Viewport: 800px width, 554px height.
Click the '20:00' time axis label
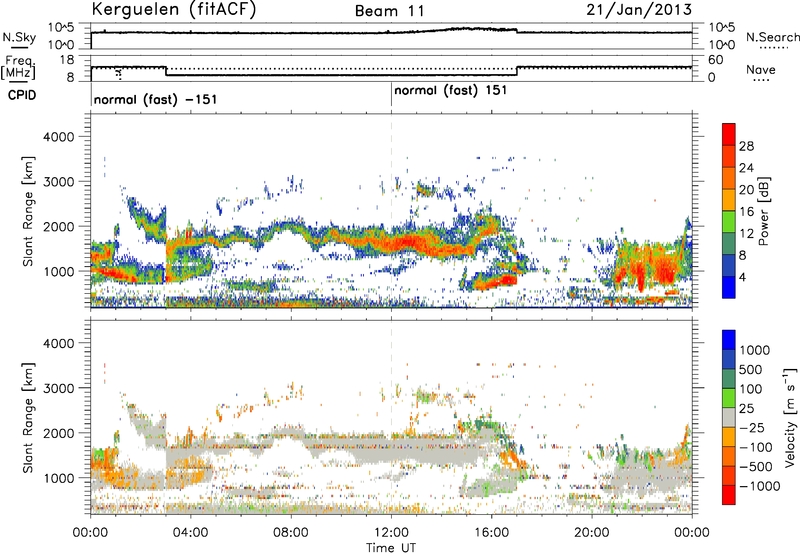tap(592, 533)
